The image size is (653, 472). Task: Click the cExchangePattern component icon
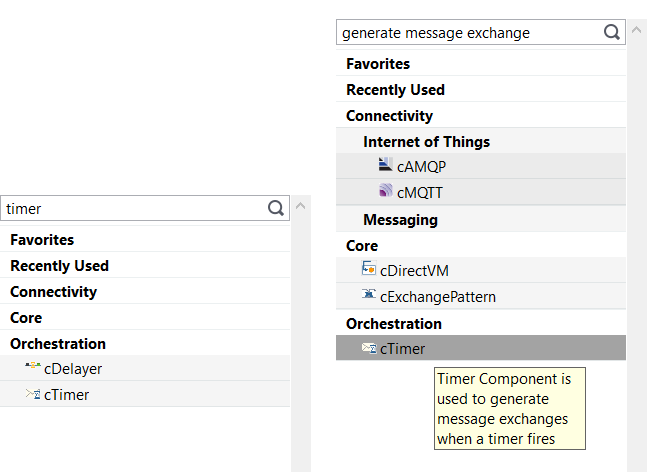pyautogui.click(x=369, y=295)
